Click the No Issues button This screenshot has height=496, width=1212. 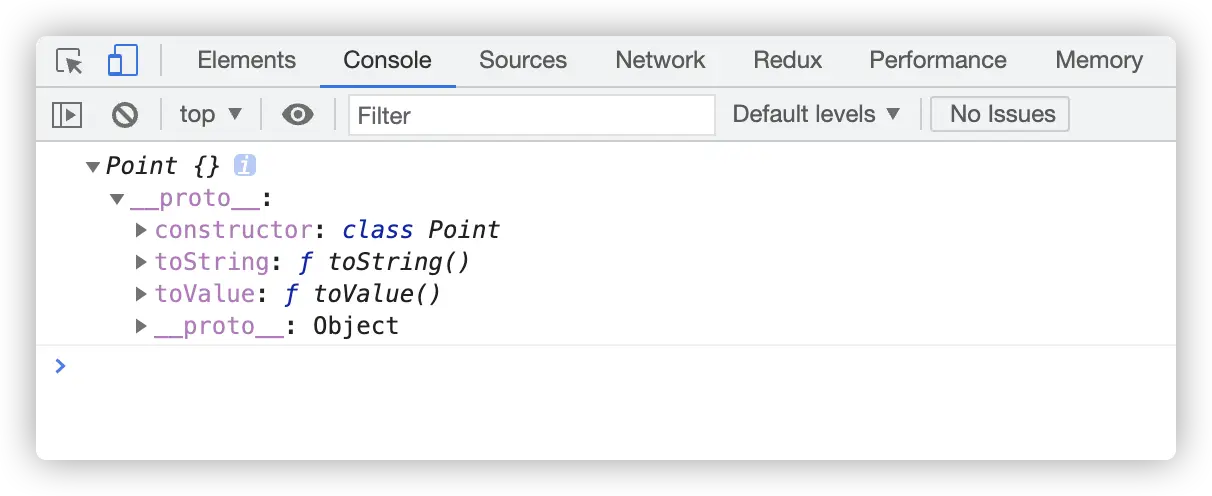[1000, 115]
